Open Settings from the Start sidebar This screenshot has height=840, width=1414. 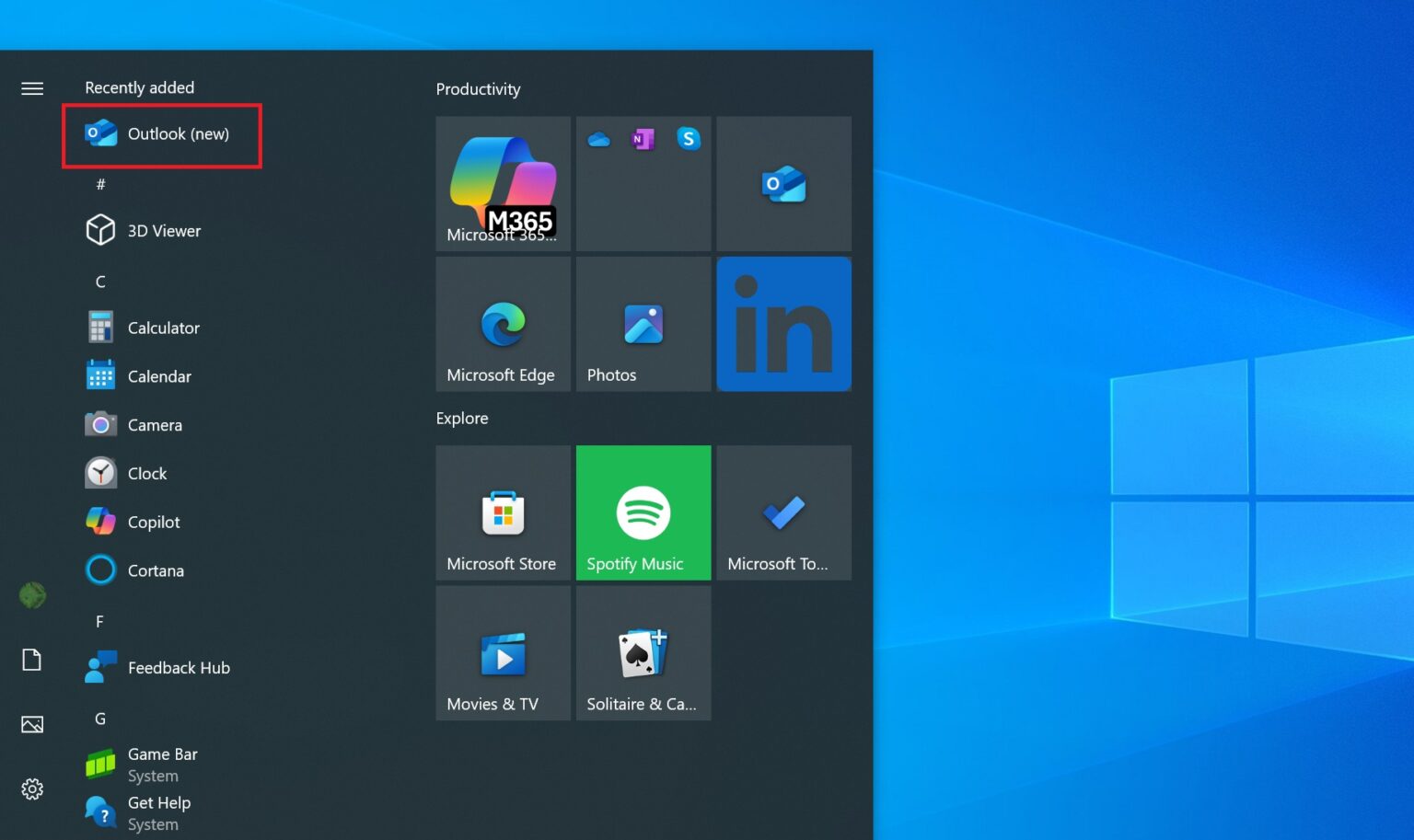pyautogui.click(x=31, y=788)
